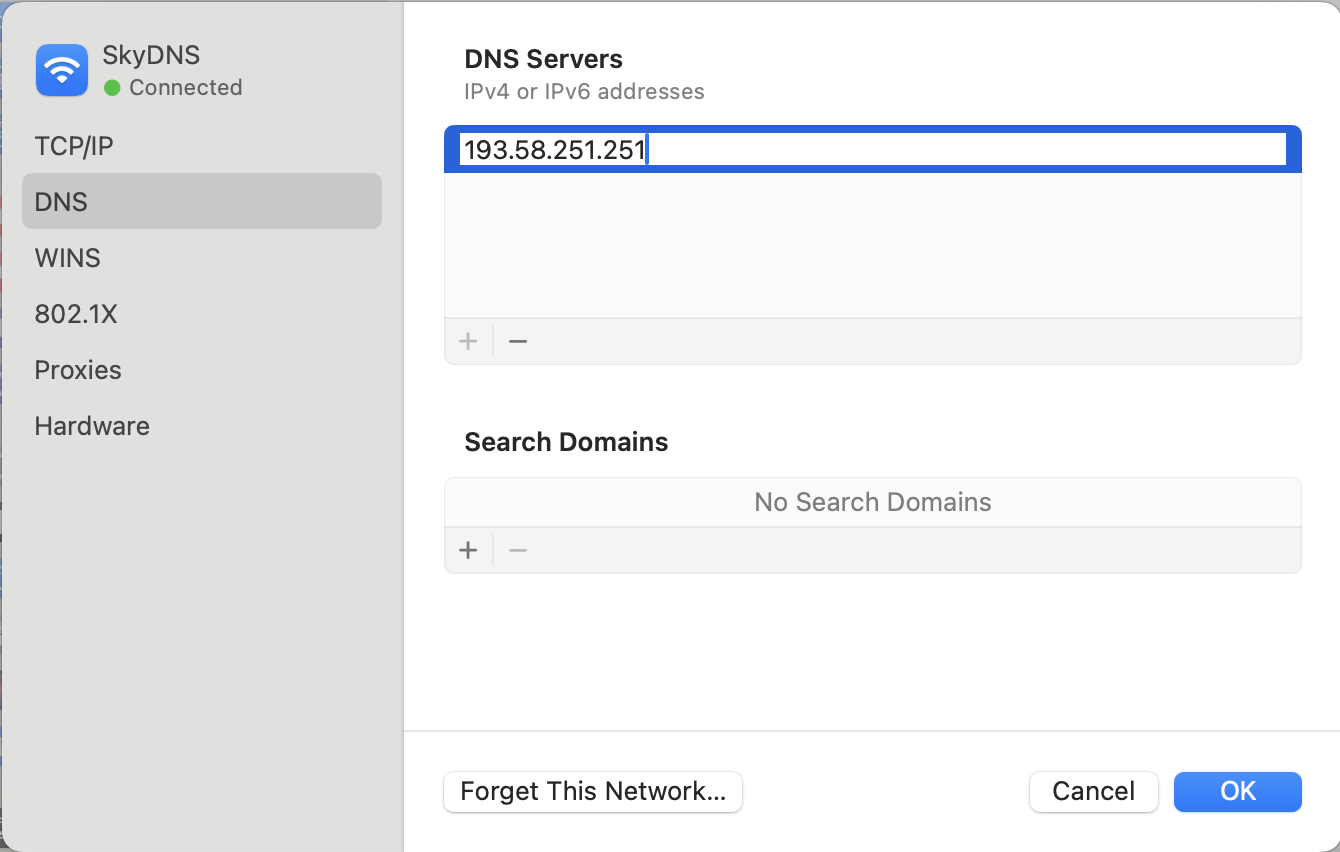The height and width of the screenshot is (852, 1340).
Task: Click the blue Wi-Fi network icon
Action: click(x=62, y=70)
